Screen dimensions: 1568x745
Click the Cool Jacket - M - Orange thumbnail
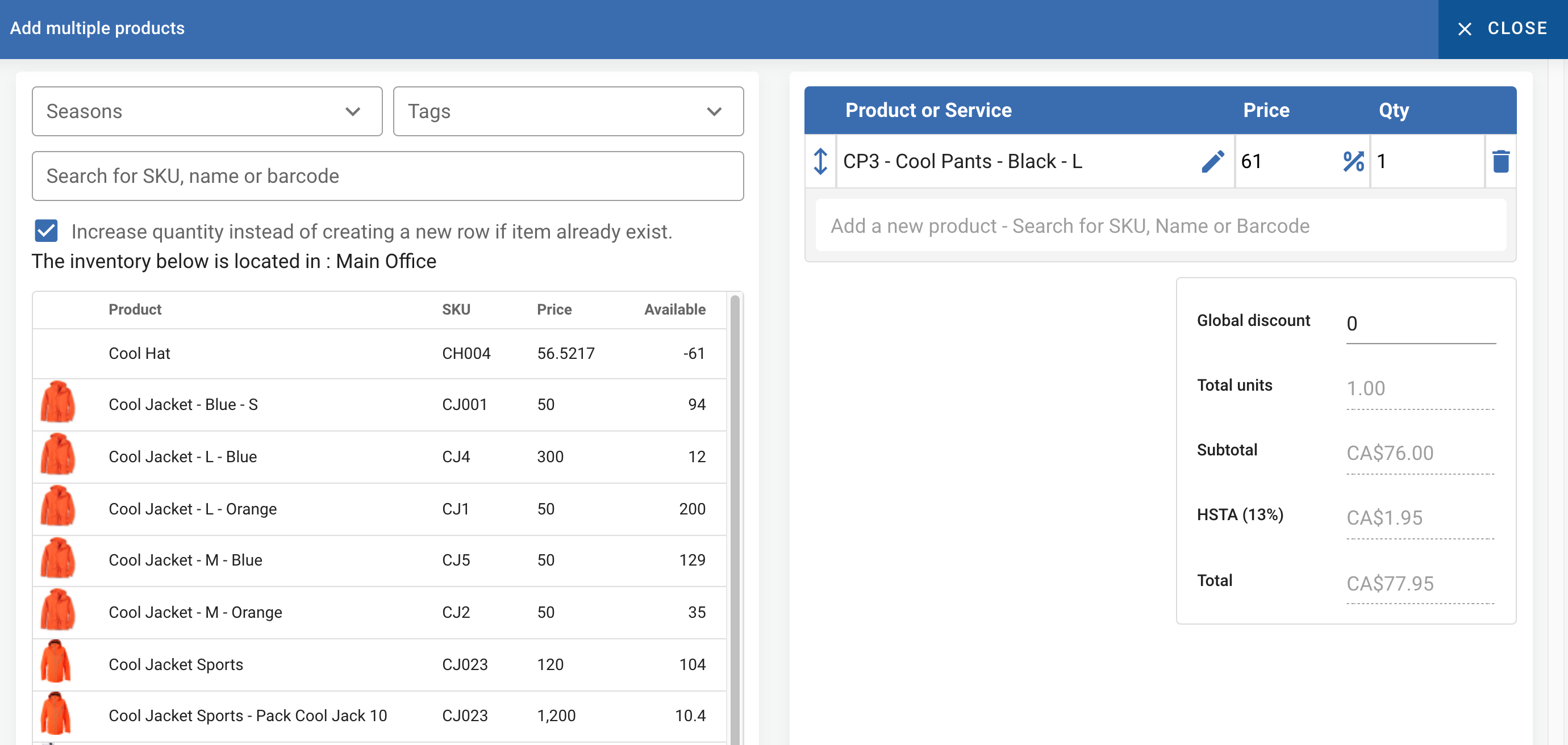pyautogui.click(x=58, y=611)
